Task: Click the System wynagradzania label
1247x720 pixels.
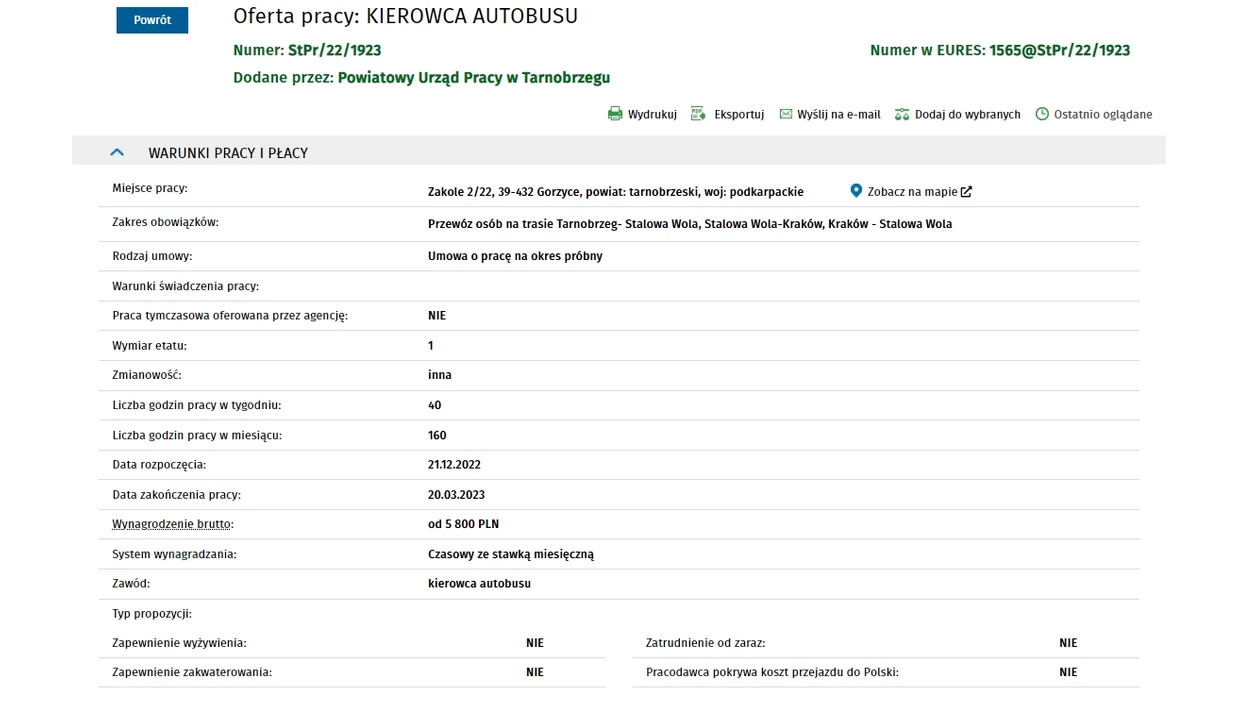Action: [175, 554]
